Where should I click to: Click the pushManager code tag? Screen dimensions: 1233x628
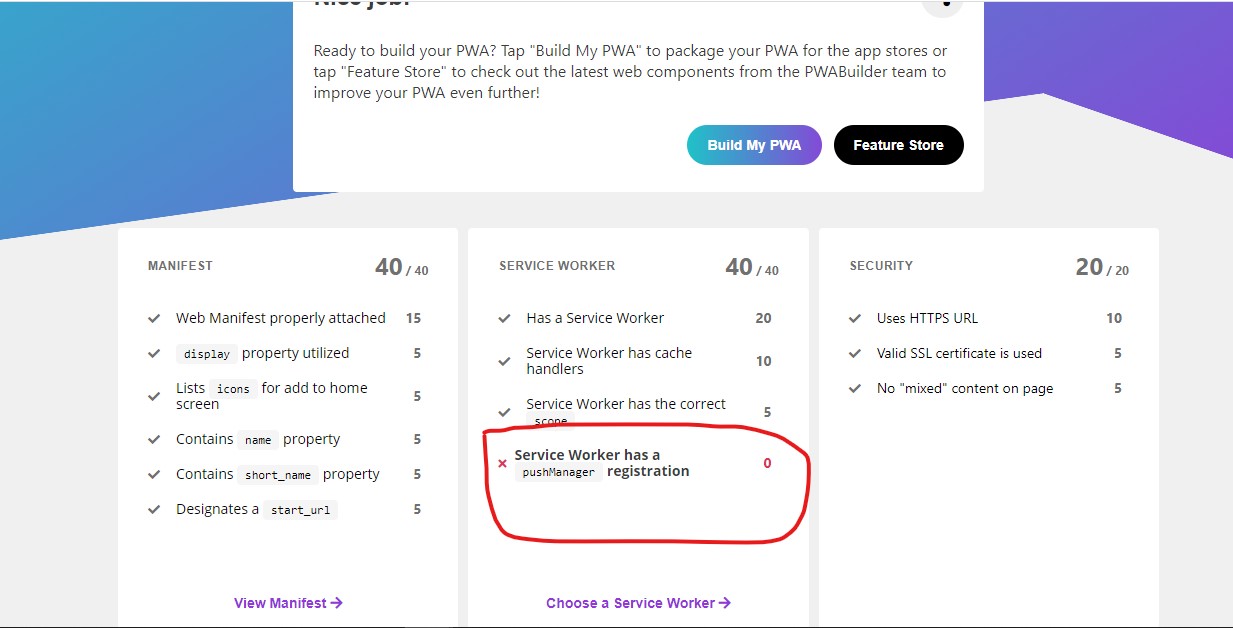tap(558, 472)
